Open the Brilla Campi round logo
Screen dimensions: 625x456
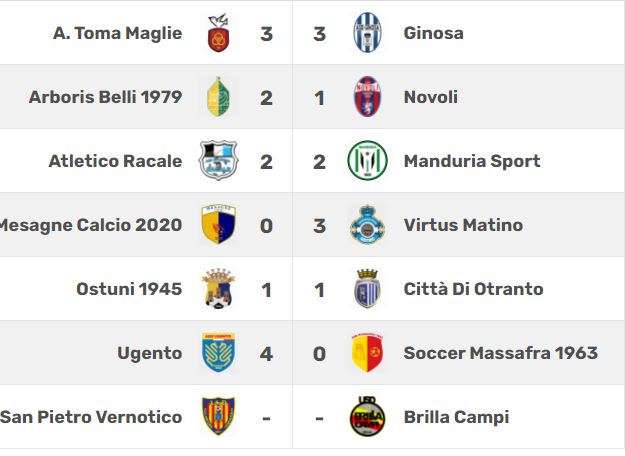point(367,417)
